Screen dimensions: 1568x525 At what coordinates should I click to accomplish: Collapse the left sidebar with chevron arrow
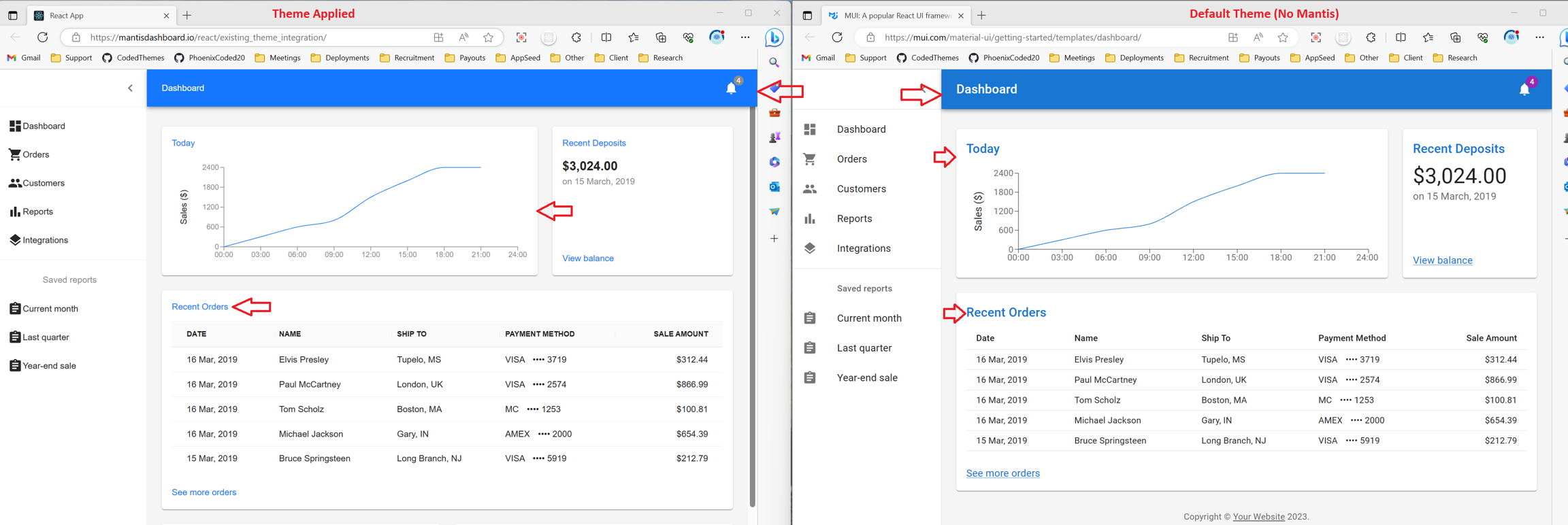click(x=131, y=88)
